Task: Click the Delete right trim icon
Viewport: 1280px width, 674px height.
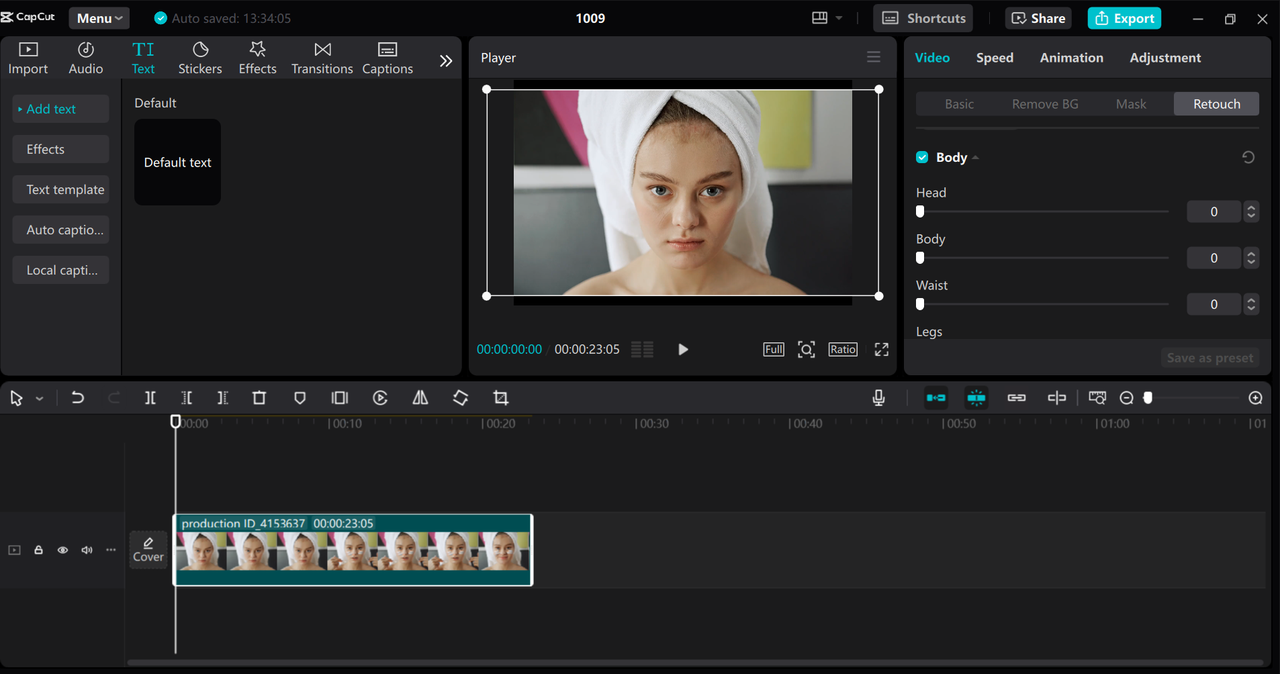Action: [222, 398]
